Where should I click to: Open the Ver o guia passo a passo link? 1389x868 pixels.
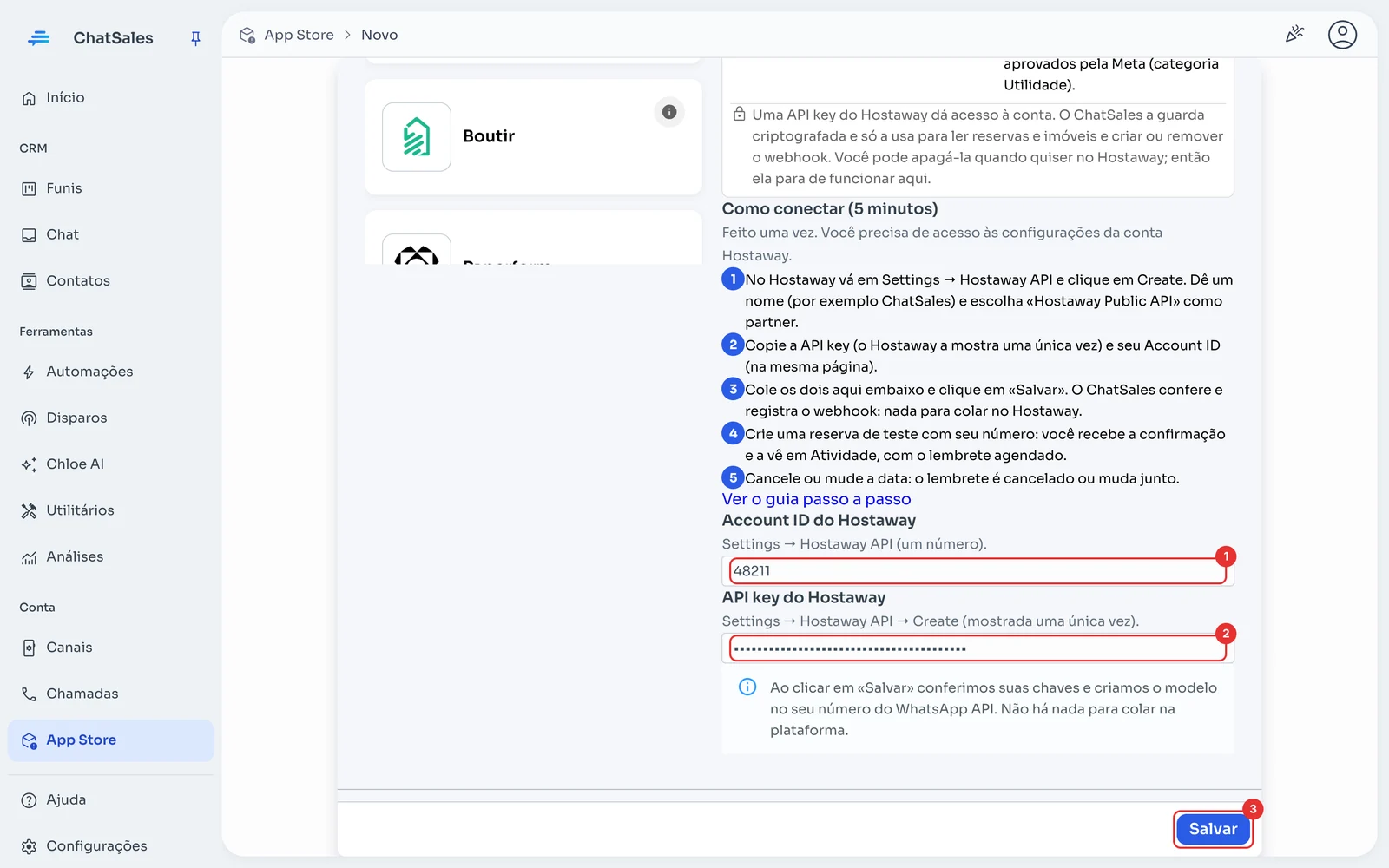816,499
